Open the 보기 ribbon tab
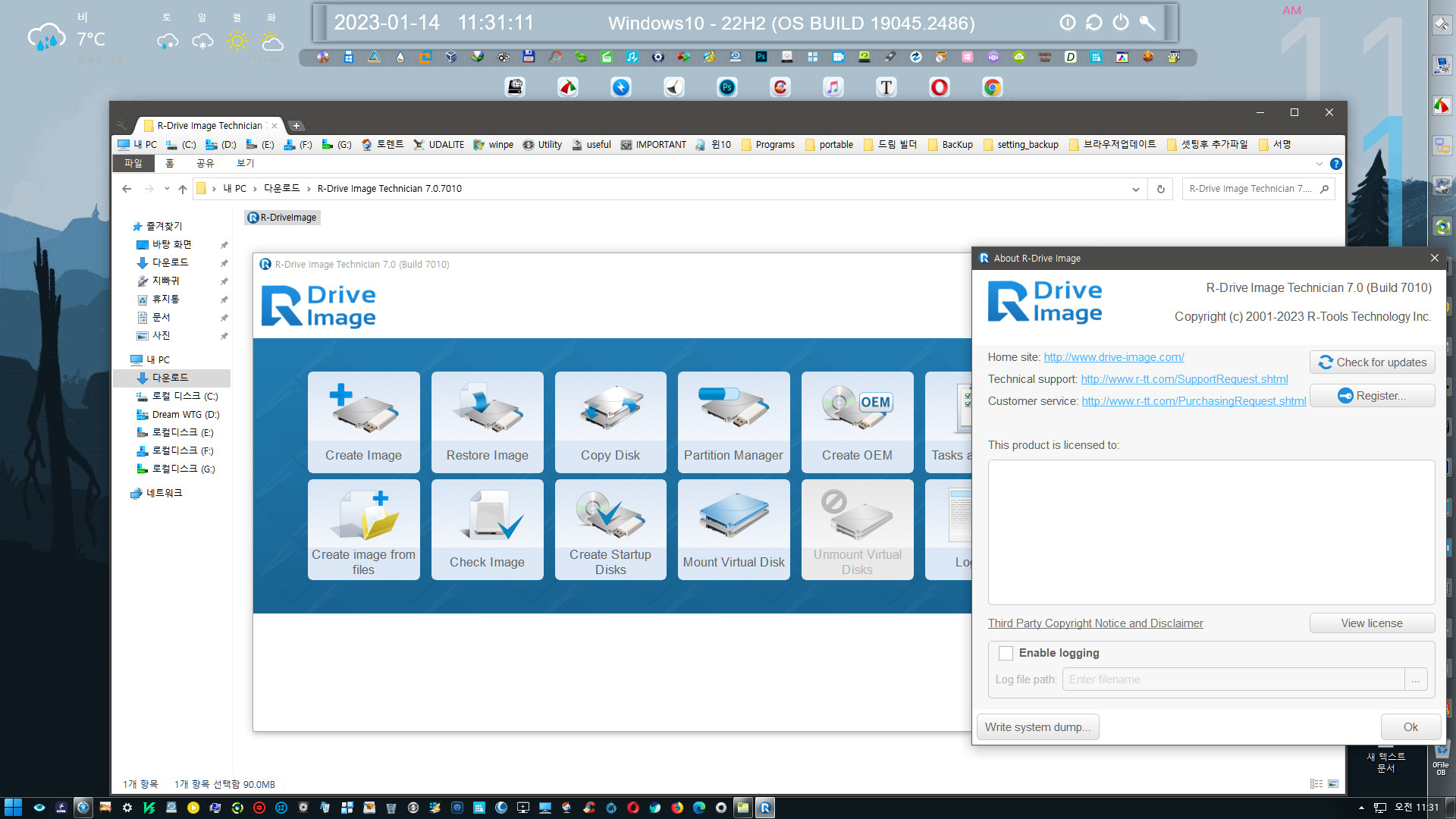1456x819 pixels. point(245,163)
